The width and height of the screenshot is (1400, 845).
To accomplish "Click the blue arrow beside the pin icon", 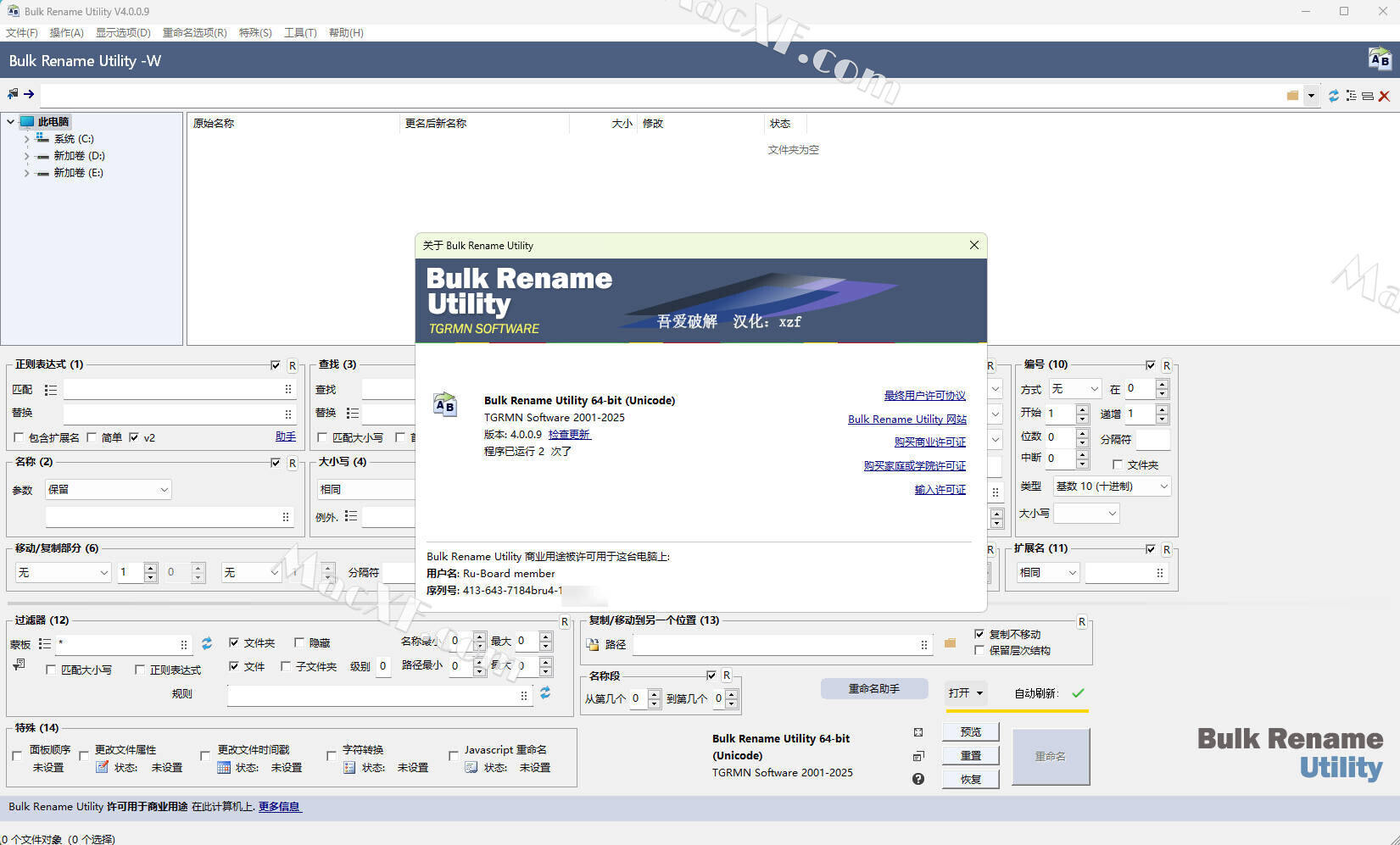I will point(29,94).
